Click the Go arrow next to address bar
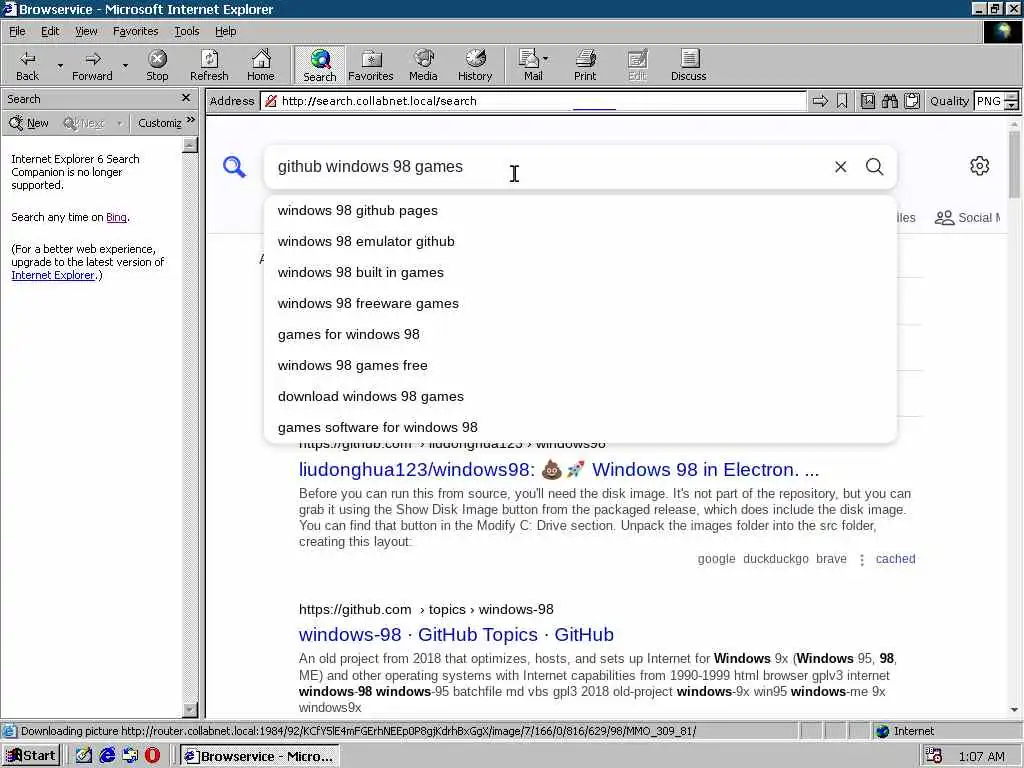Image resolution: width=1024 pixels, height=768 pixels. 820,101
